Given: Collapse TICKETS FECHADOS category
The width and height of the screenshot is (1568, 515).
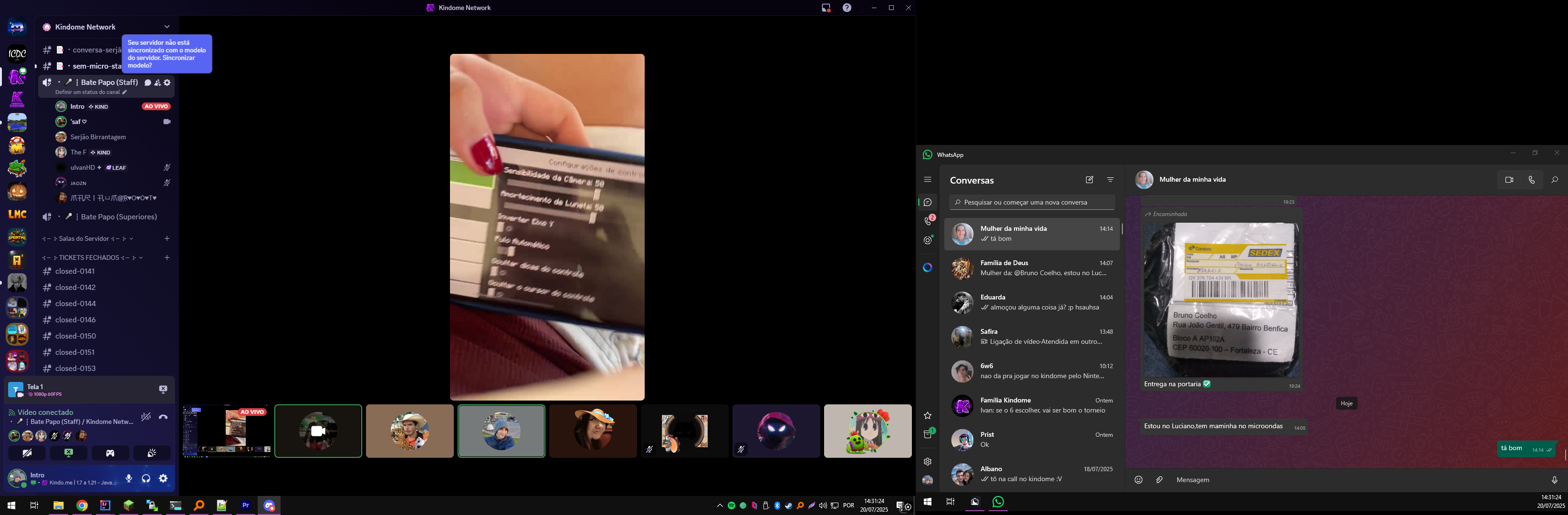Looking at the screenshot, I should [x=92, y=258].
